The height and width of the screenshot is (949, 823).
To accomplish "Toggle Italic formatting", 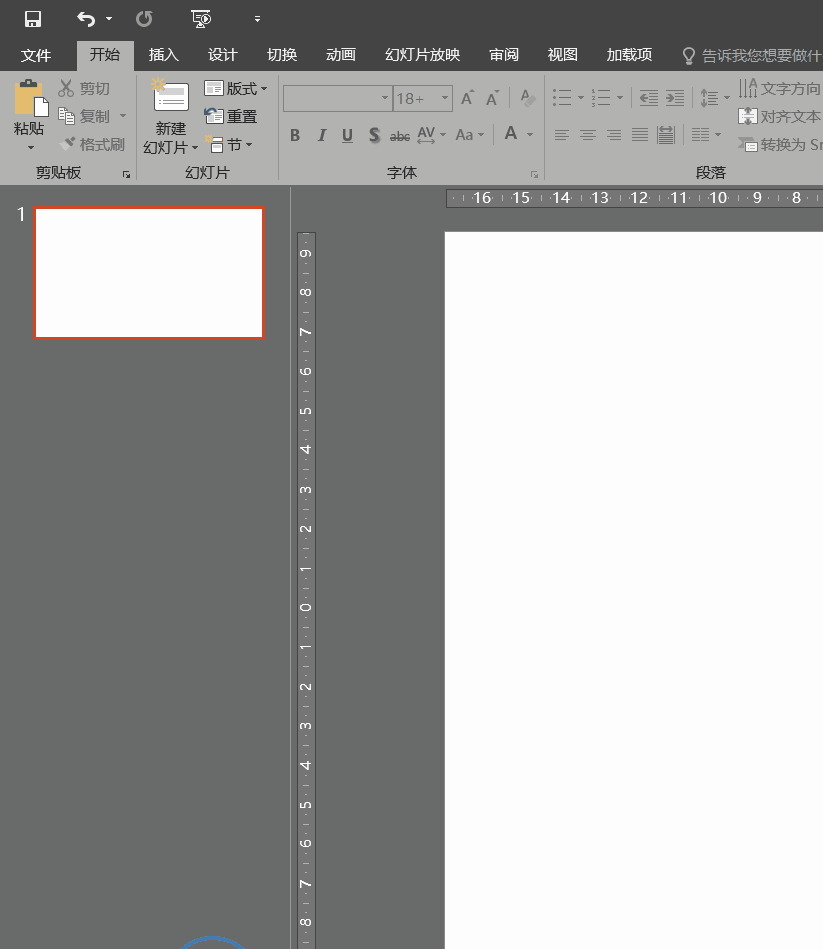I will (321, 135).
